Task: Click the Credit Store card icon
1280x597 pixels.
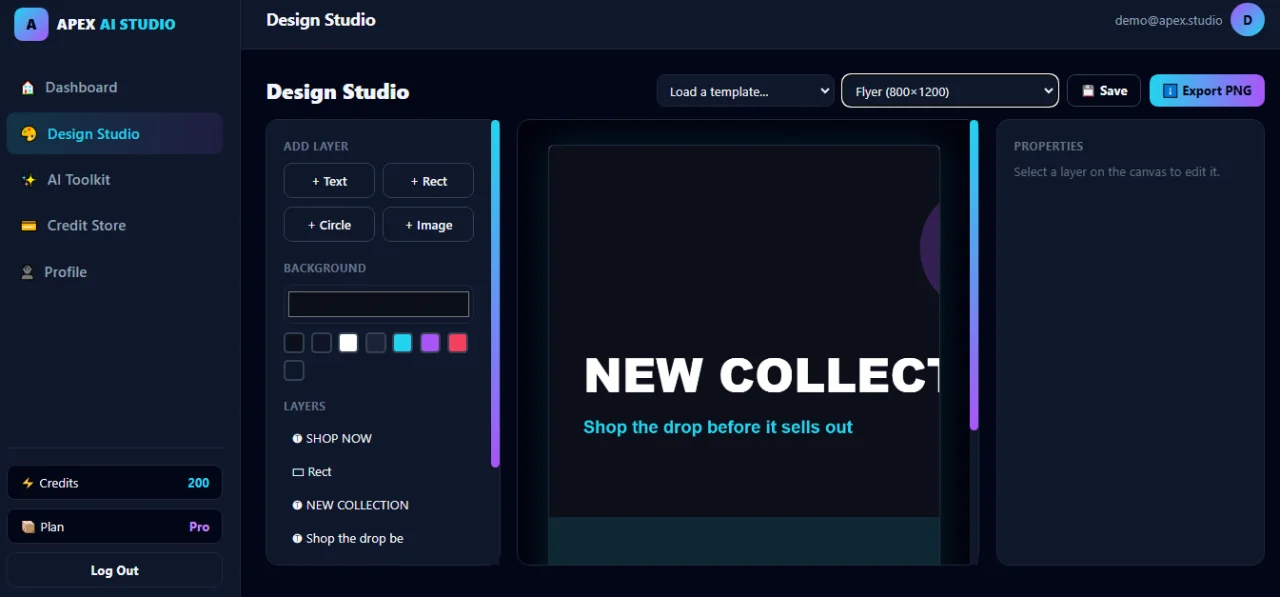Action: (x=29, y=226)
